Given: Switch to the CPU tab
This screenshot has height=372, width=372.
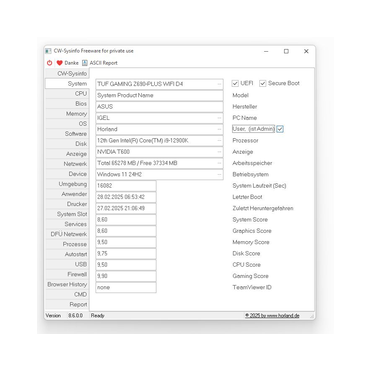Looking at the screenshot, I should pos(67,94).
